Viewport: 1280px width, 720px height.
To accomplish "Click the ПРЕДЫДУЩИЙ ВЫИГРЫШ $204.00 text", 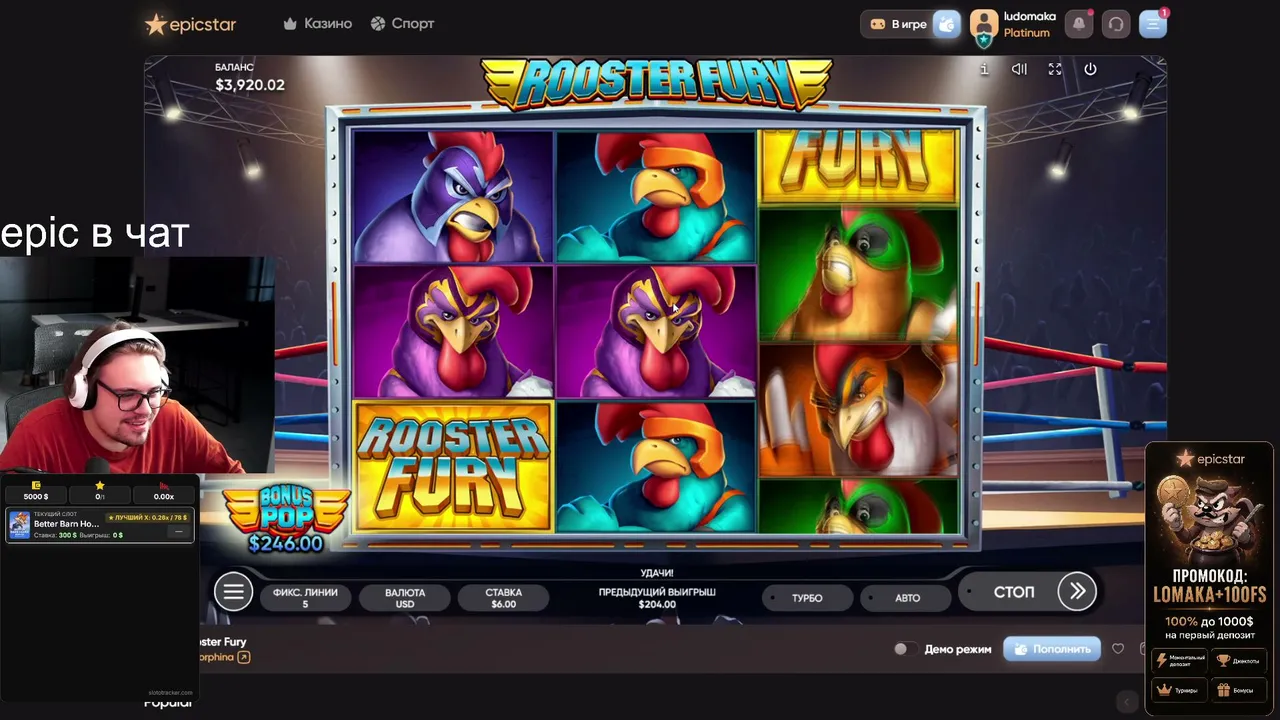I will tap(657, 598).
